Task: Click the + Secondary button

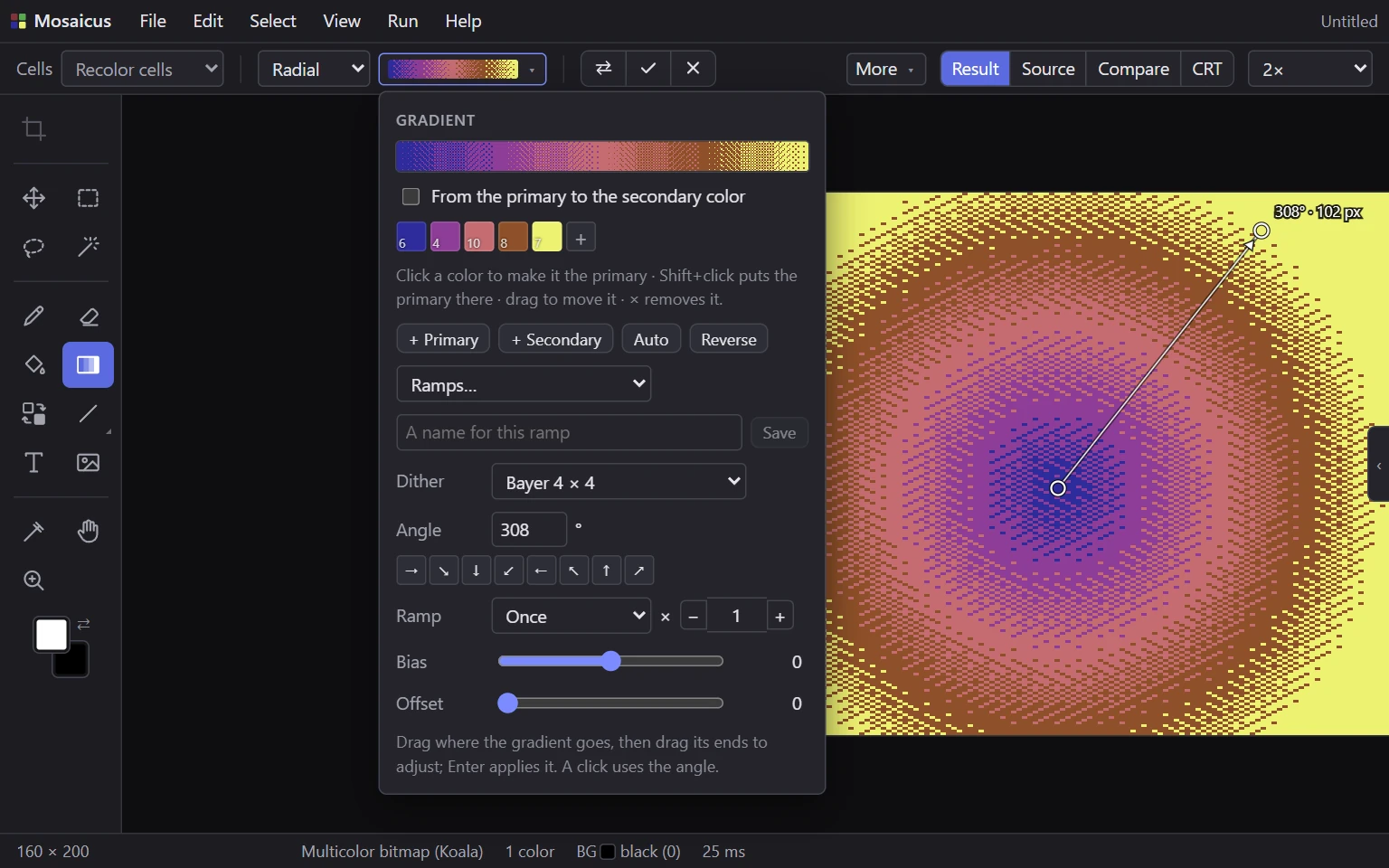Action: [x=556, y=339]
